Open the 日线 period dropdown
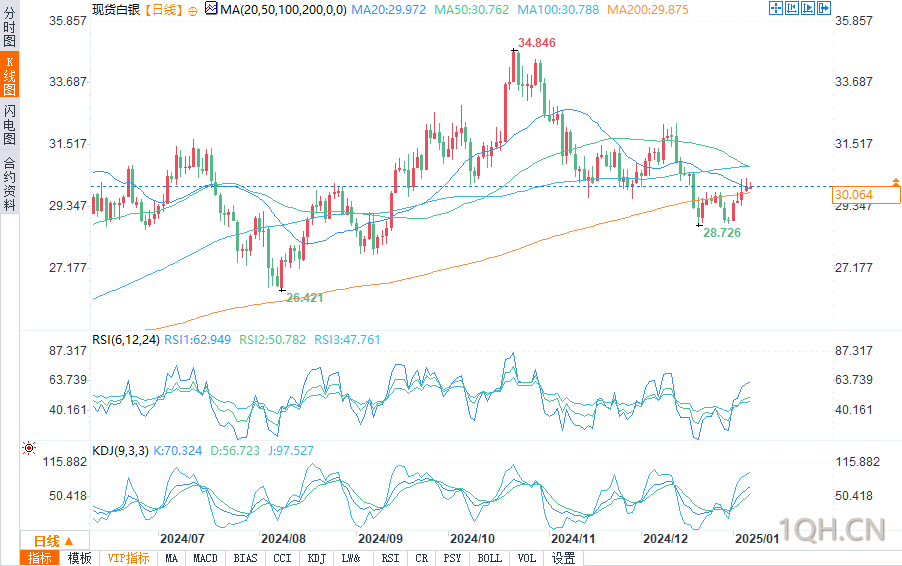 (55, 541)
